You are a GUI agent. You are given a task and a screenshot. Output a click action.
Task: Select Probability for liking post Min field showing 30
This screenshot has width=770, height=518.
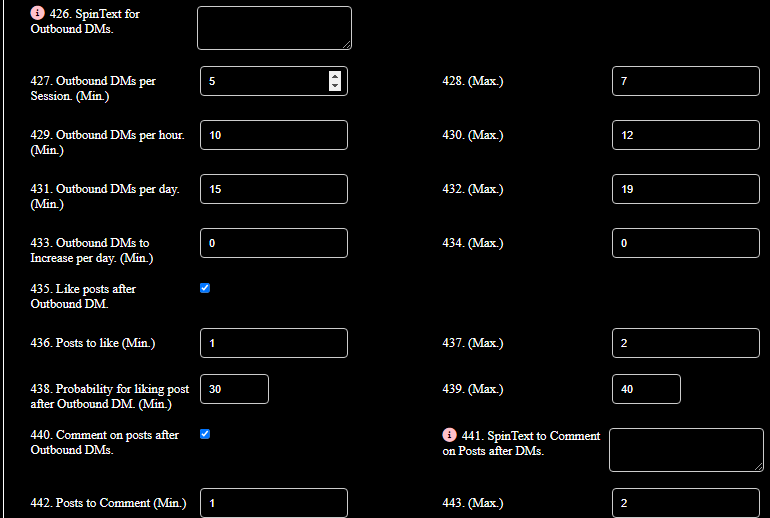tap(234, 389)
